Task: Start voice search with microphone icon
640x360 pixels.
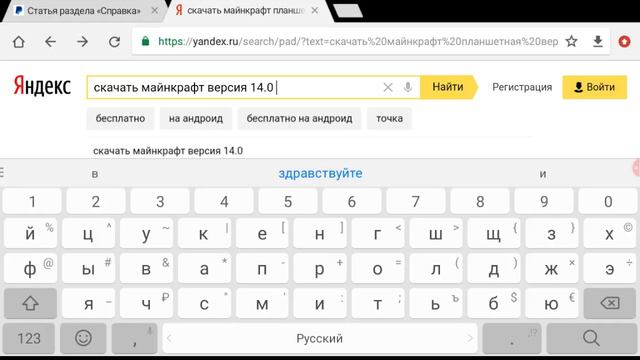Action: pyautogui.click(x=407, y=87)
